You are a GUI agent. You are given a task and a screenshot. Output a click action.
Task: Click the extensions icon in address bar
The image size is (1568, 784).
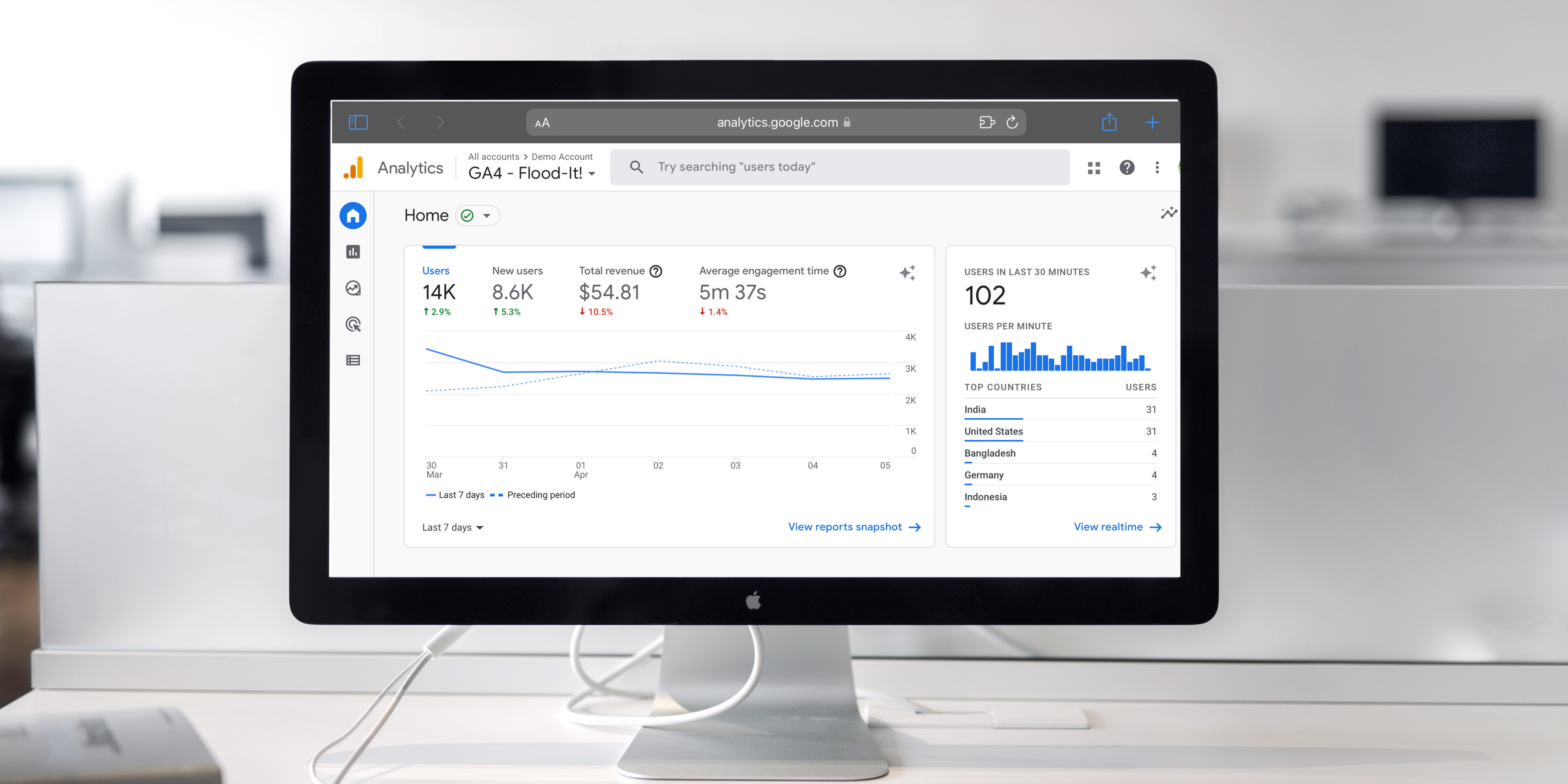pos(987,122)
